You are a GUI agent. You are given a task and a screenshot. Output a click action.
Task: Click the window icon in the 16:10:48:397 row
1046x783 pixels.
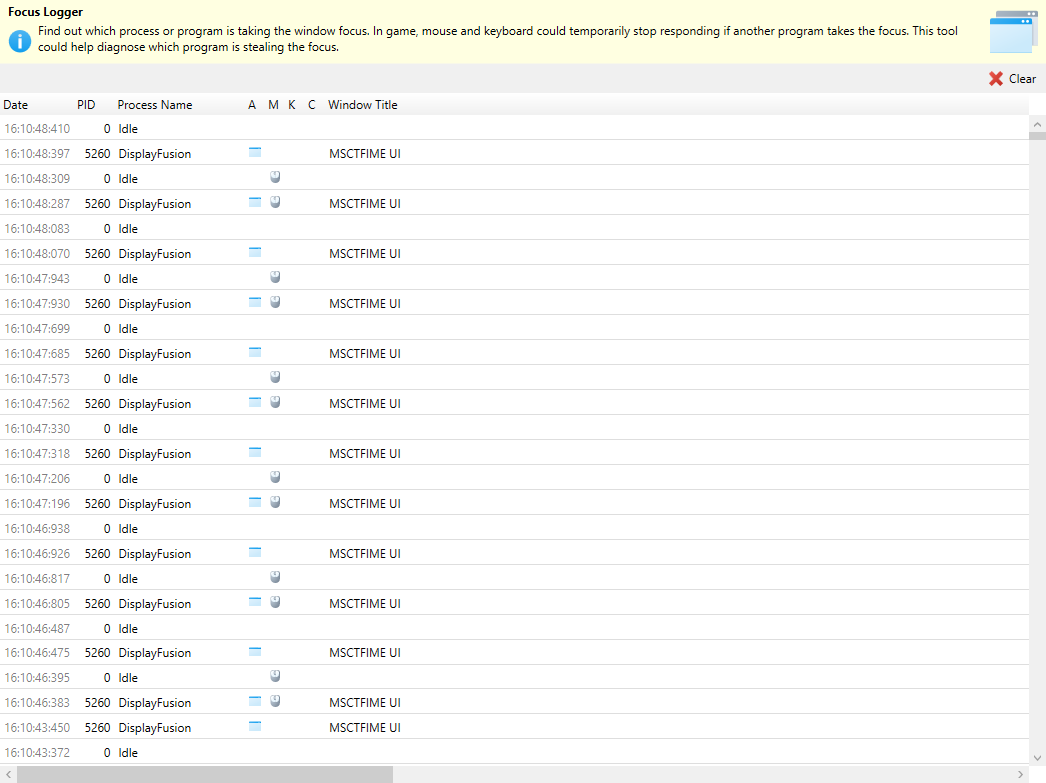[255, 152]
